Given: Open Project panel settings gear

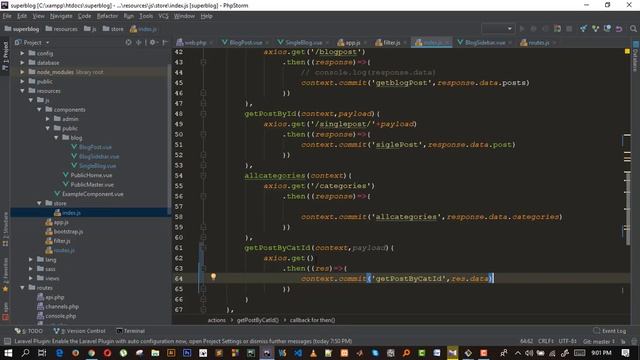Looking at the screenshot, I should pos(153,42).
